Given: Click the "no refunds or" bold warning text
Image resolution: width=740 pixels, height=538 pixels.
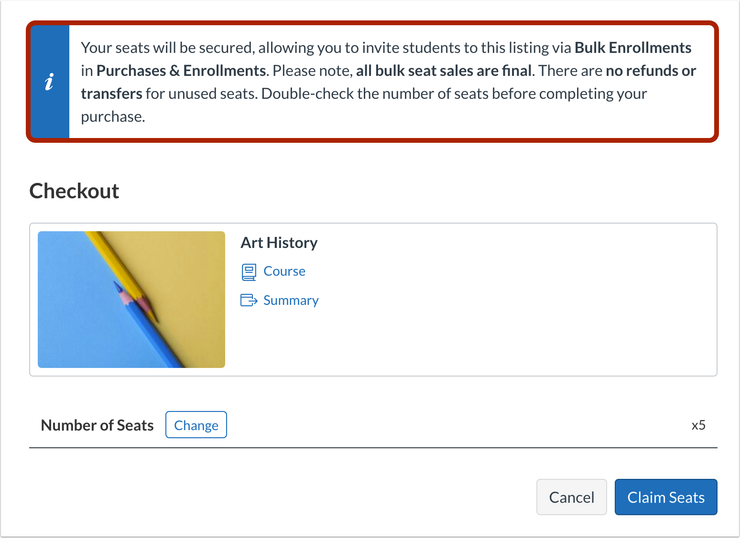Looking at the screenshot, I should pos(651,71).
